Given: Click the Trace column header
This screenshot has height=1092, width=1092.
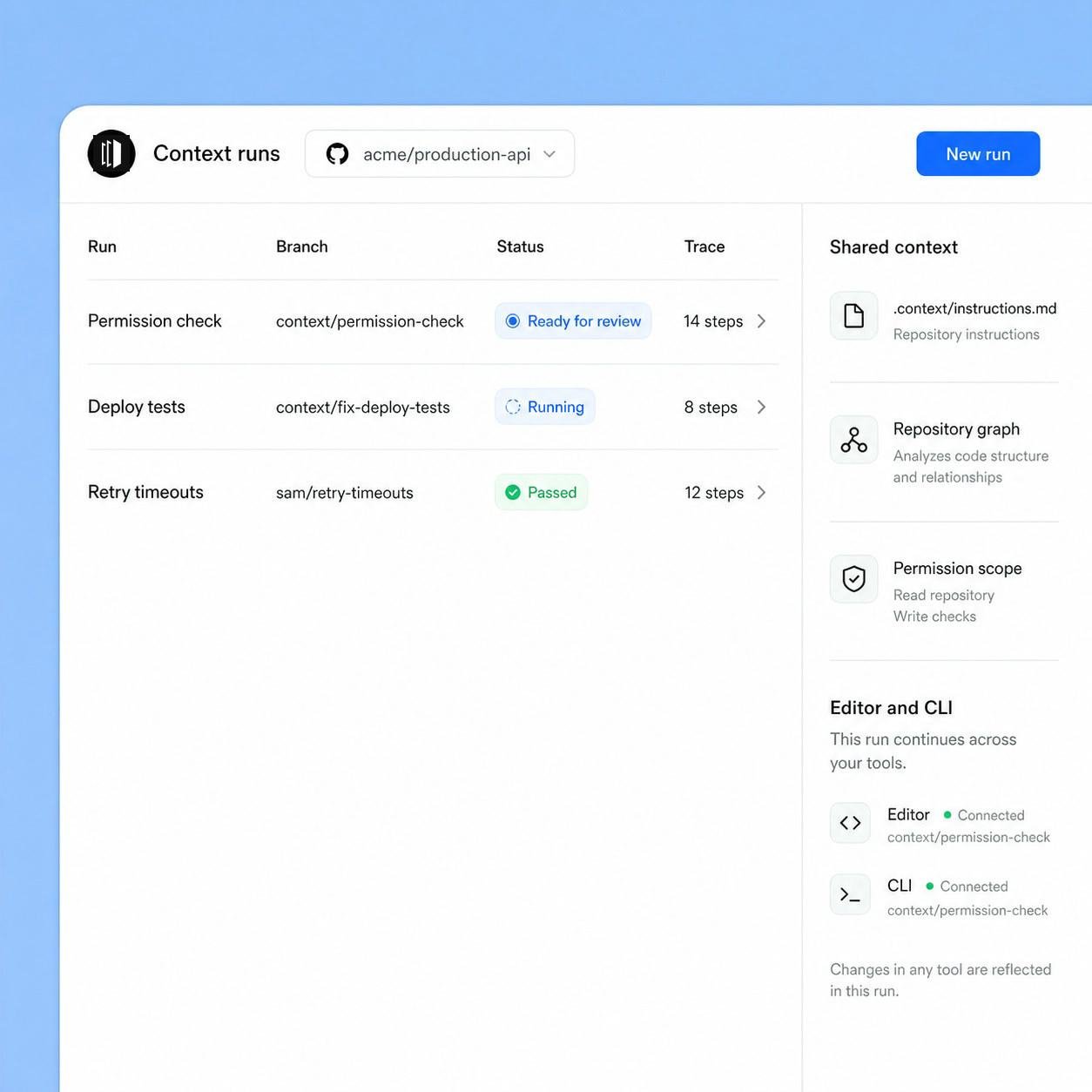Looking at the screenshot, I should click(704, 246).
